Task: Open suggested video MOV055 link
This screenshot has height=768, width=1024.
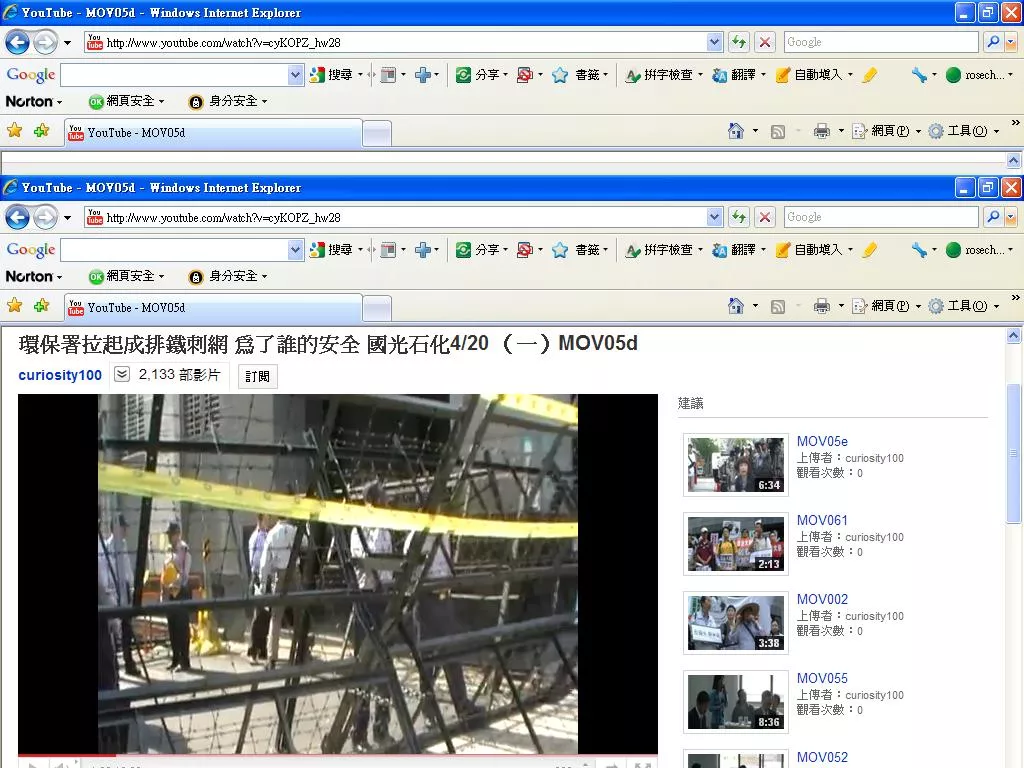Action: (x=822, y=679)
